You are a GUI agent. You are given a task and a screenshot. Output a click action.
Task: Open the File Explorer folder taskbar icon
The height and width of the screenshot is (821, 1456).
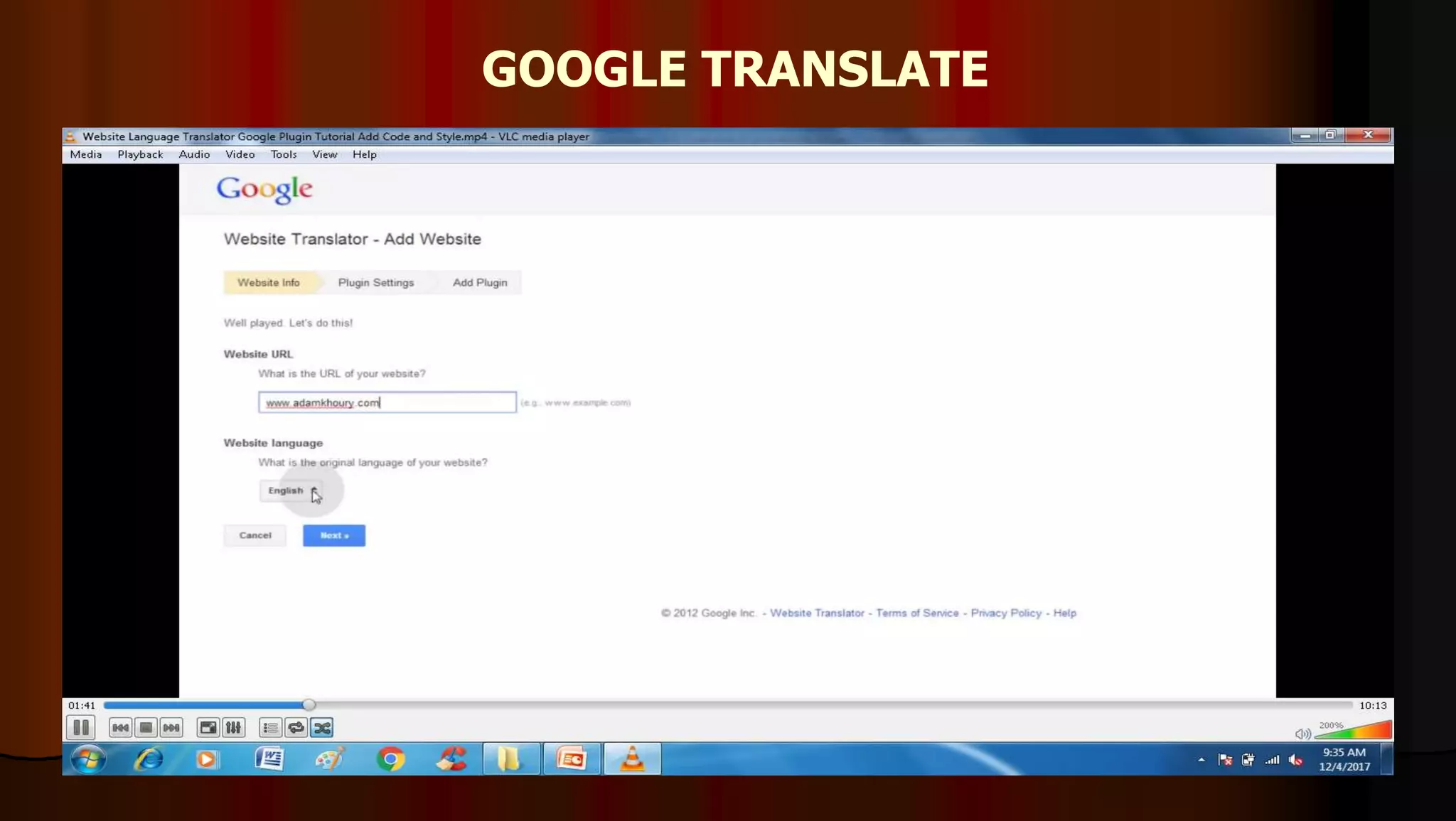click(x=511, y=759)
